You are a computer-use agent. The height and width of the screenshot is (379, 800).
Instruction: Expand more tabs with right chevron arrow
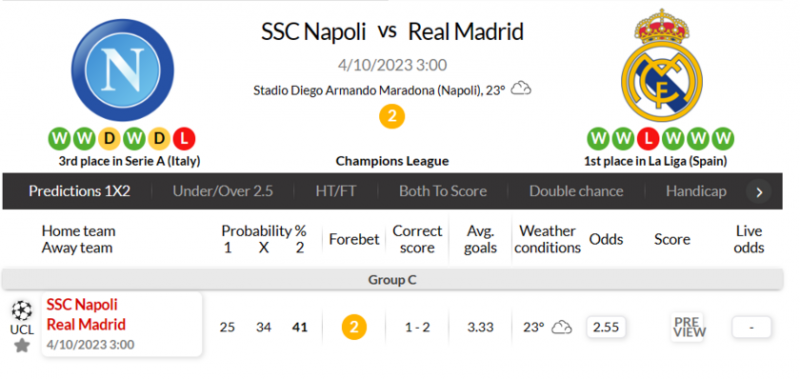(x=759, y=192)
